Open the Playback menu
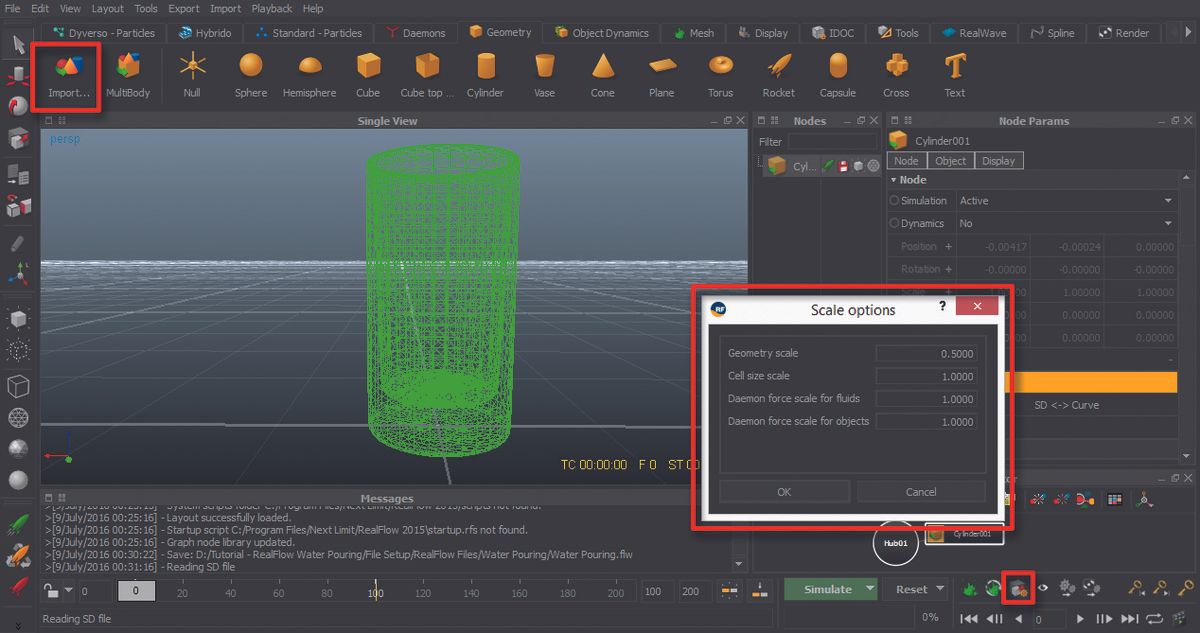This screenshot has height=633, width=1200. click(x=270, y=8)
